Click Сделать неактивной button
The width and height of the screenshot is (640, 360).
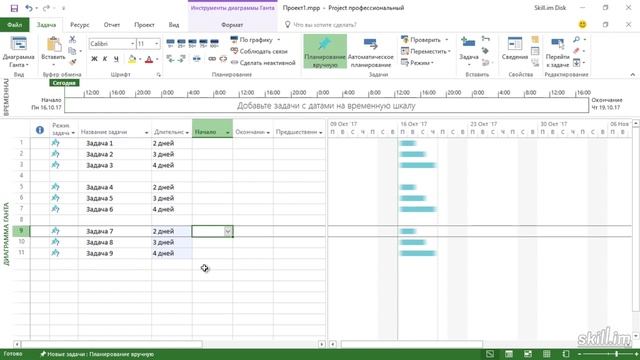(263, 63)
